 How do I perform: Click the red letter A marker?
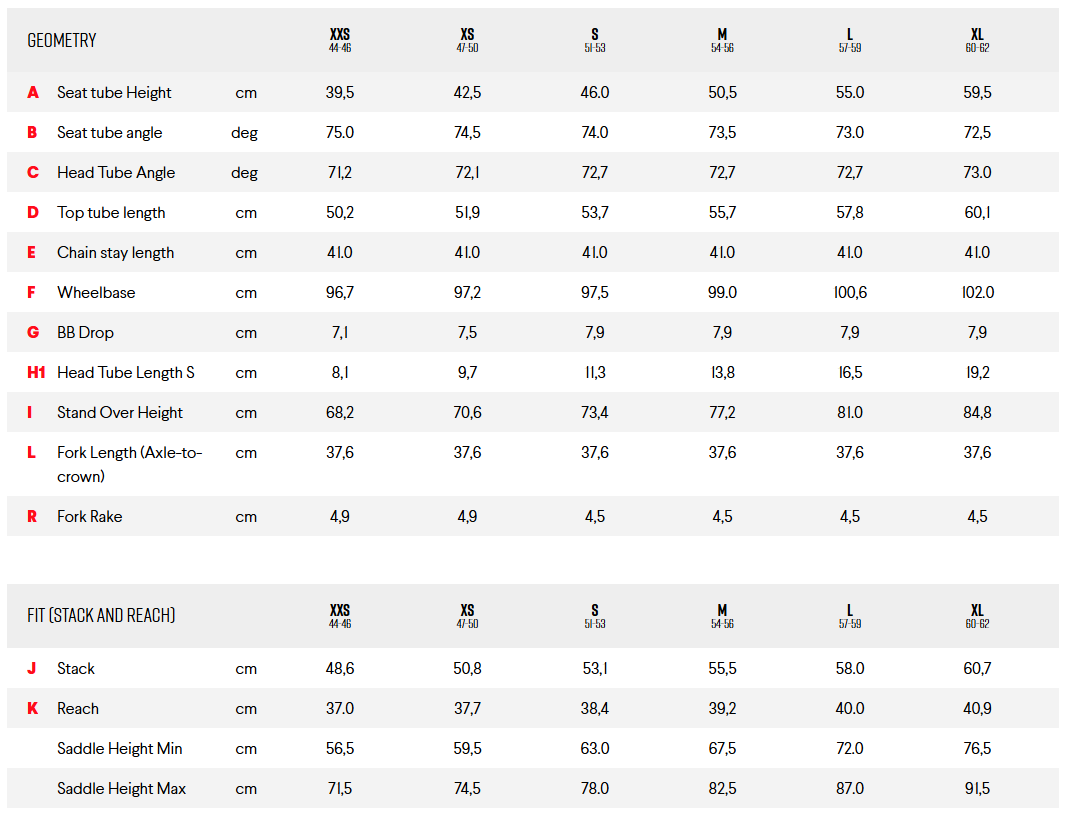33,92
